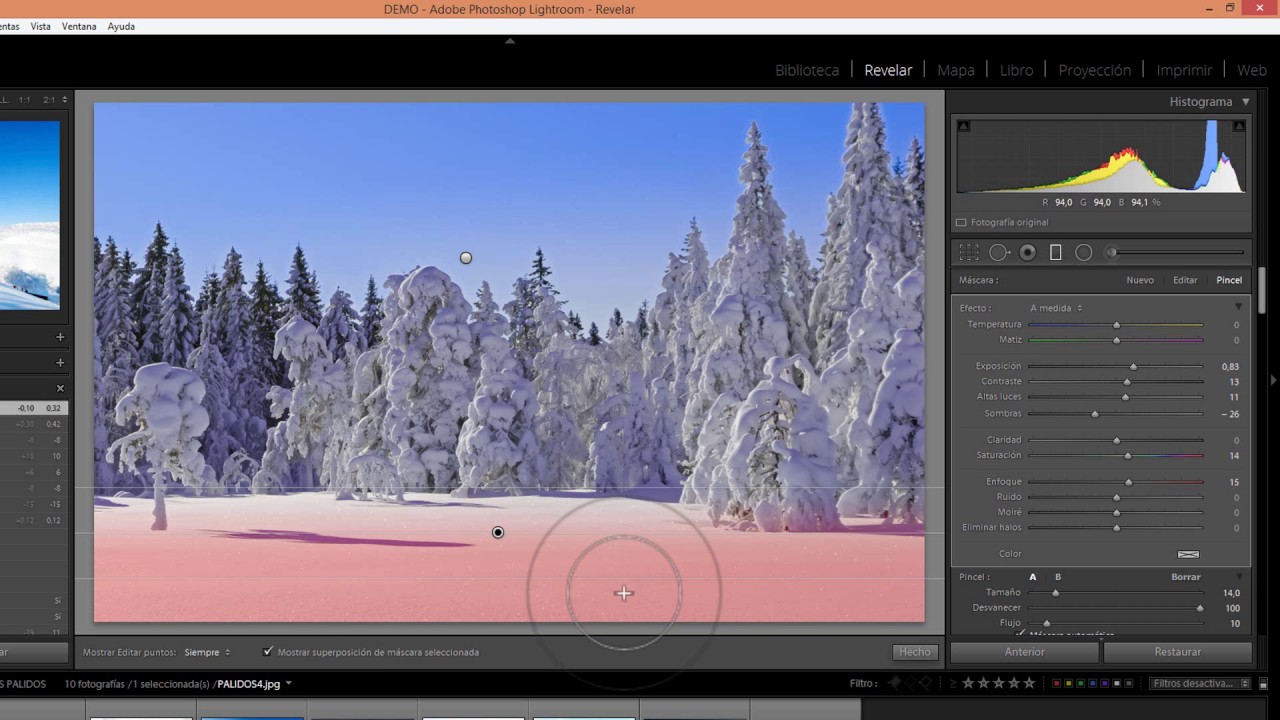Viewport: 1280px width, 720px height.
Task: Click the Hecho button
Action: (914, 652)
